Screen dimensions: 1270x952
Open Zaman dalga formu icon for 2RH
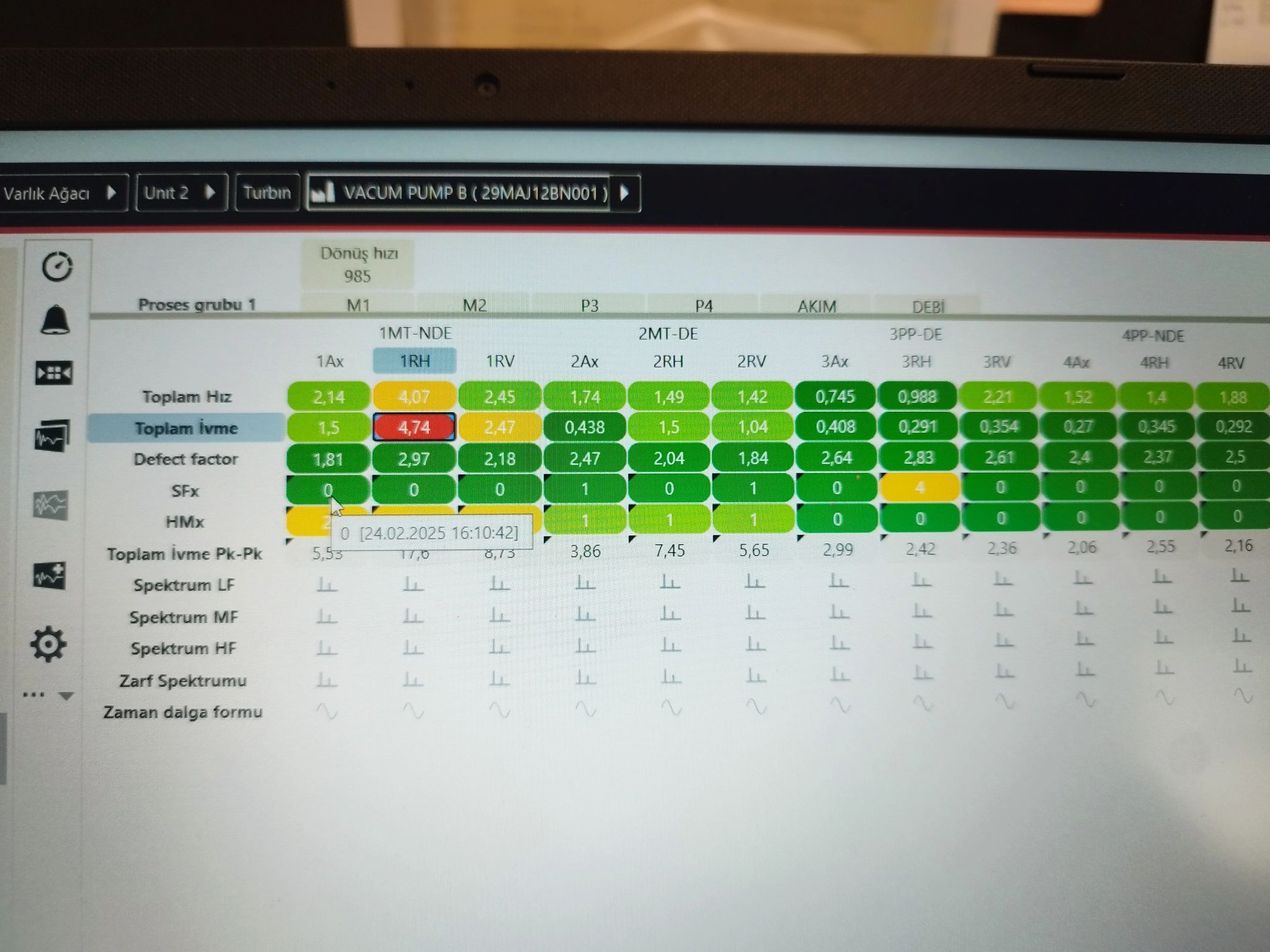(671, 707)
